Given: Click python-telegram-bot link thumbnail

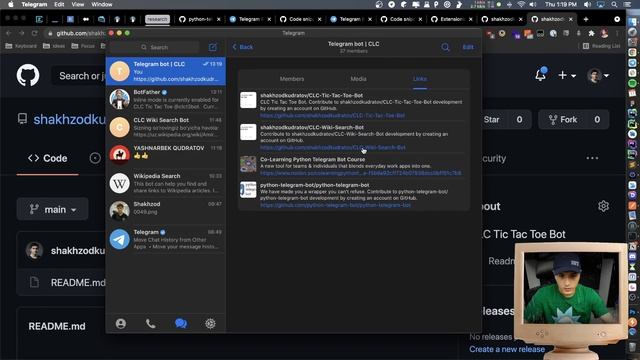Looking at the screenshot, I should coord(248,190).
